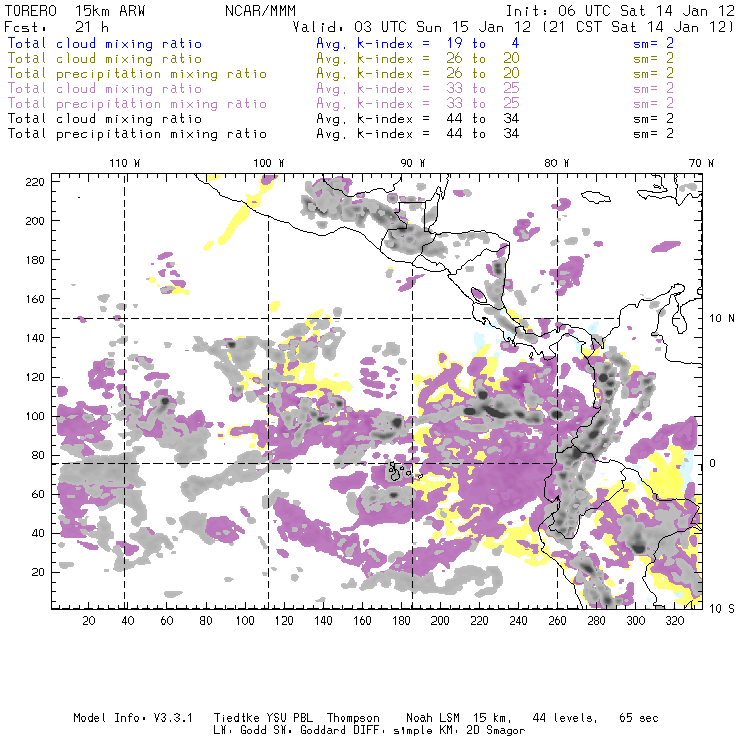Image resolution: width=740 pixels, height=740 pixels.
Task: Click the "320" tick on the horizontal axis
Action: pyautogui.click(x=675, y=621)
